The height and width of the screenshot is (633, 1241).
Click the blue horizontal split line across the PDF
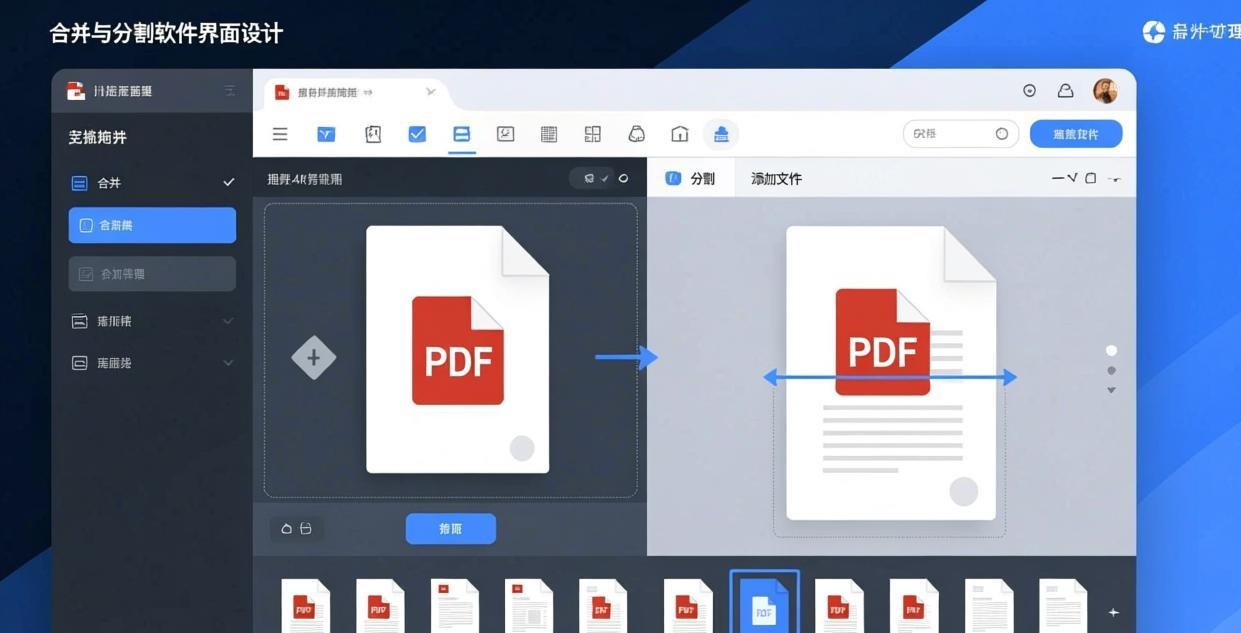(890, 377)
